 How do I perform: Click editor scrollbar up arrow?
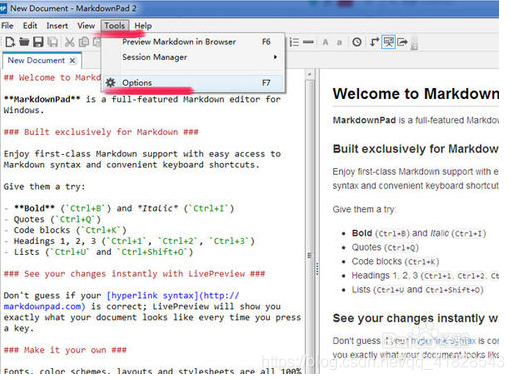pyautogui.click(x=309, y=75)
